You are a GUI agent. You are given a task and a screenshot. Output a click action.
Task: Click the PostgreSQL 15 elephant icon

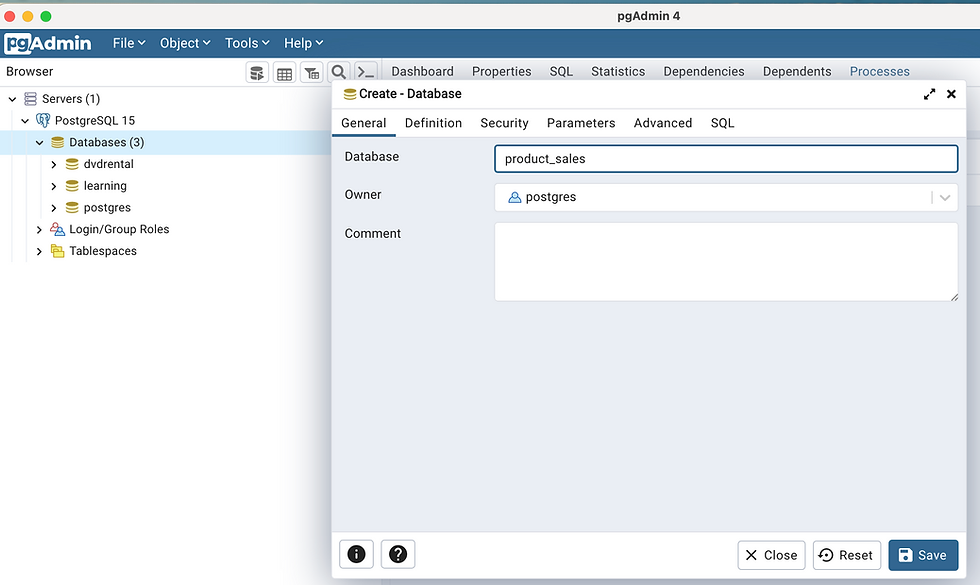[x=43, y=120]
